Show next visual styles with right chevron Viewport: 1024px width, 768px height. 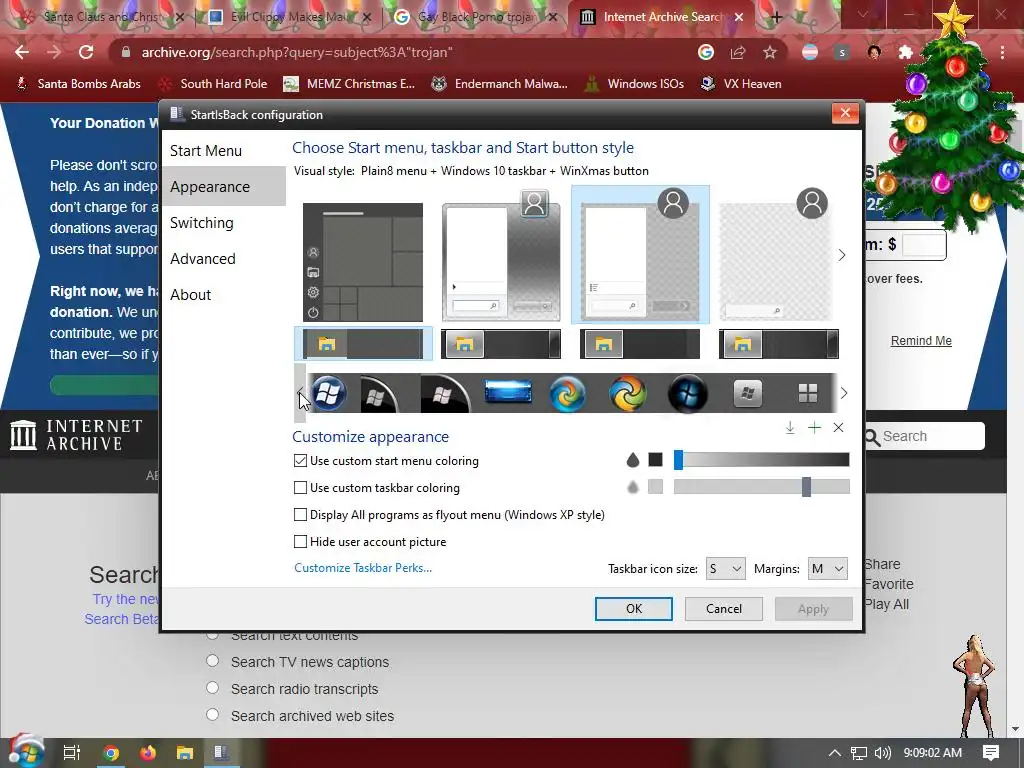pyautogui.click(x=842, y=255)
